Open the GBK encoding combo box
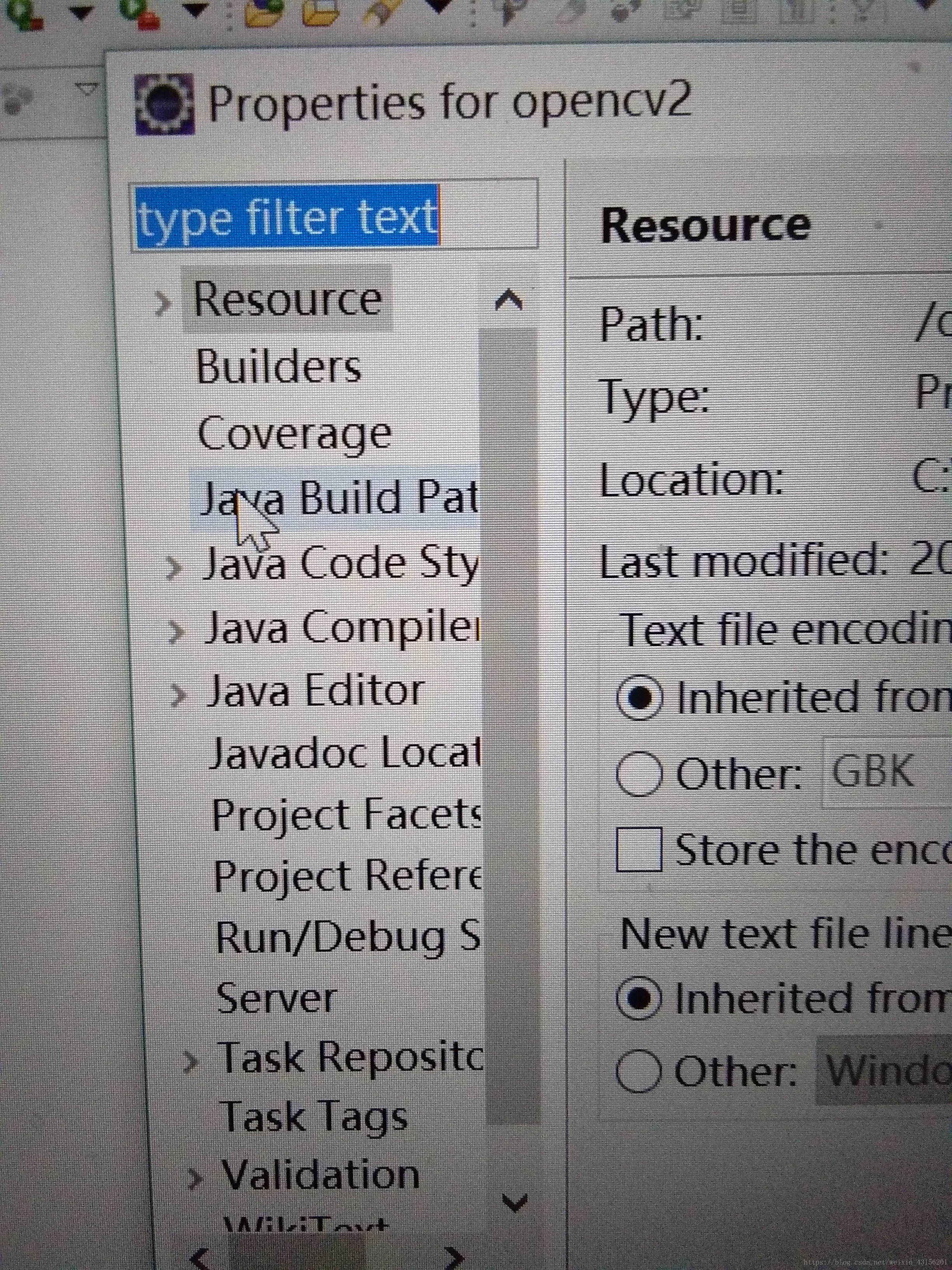 point(887,772)
